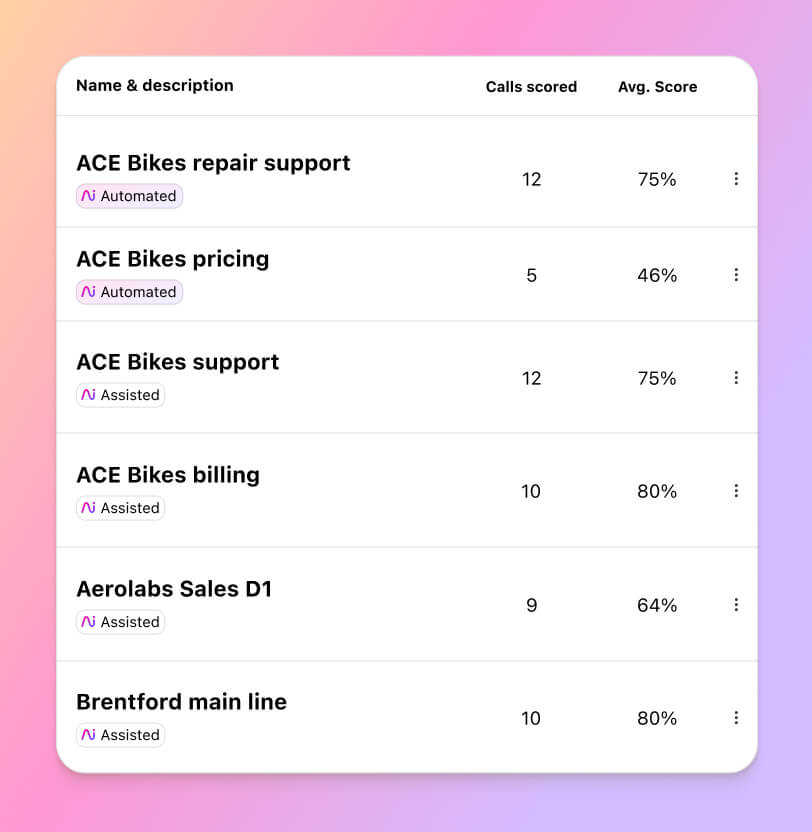
Task: Toggle the Automated badge on ACE Bikes pricing
Action: [129, 292]
